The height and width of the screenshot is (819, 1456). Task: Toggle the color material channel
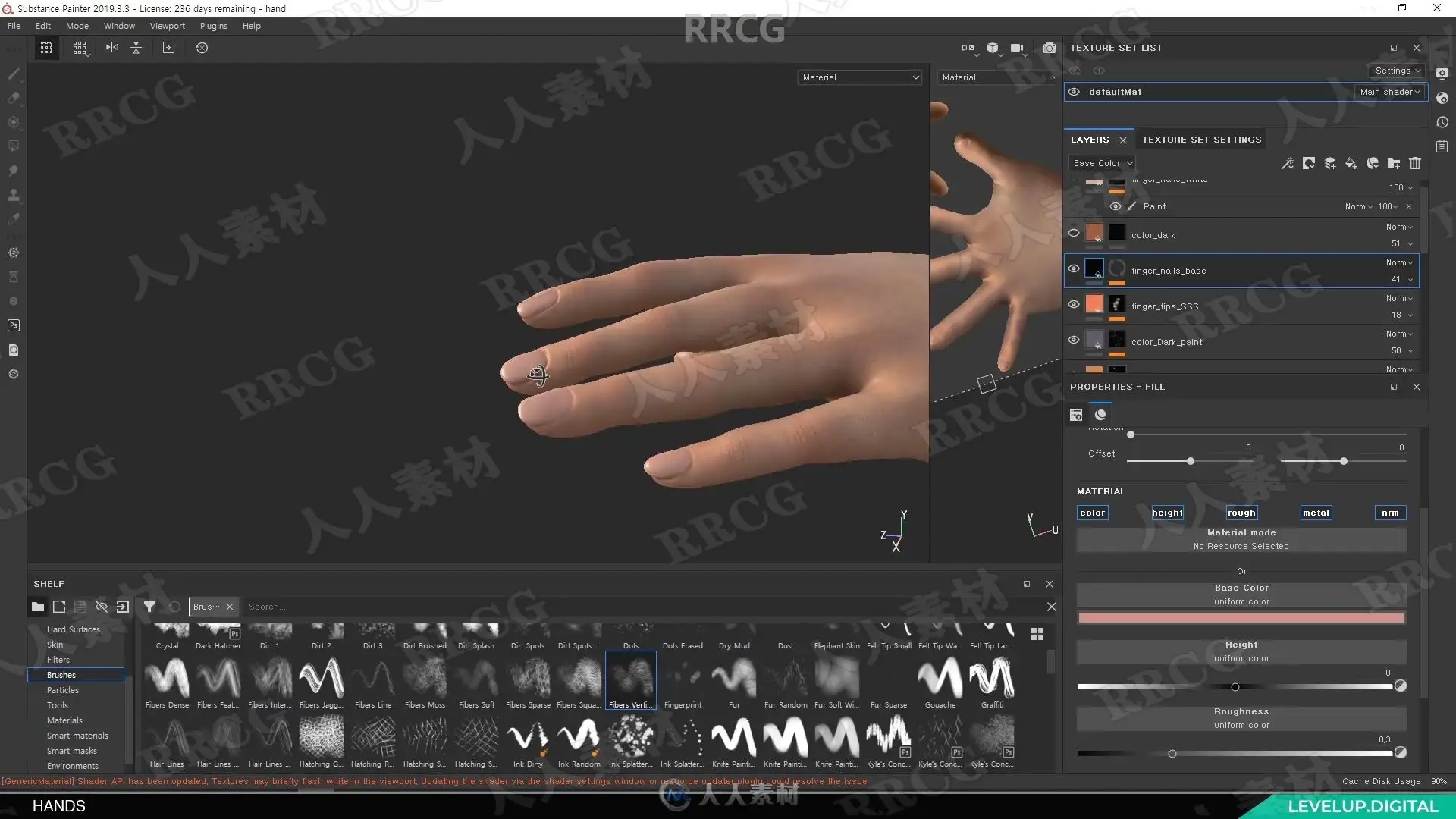(1093, 513)
